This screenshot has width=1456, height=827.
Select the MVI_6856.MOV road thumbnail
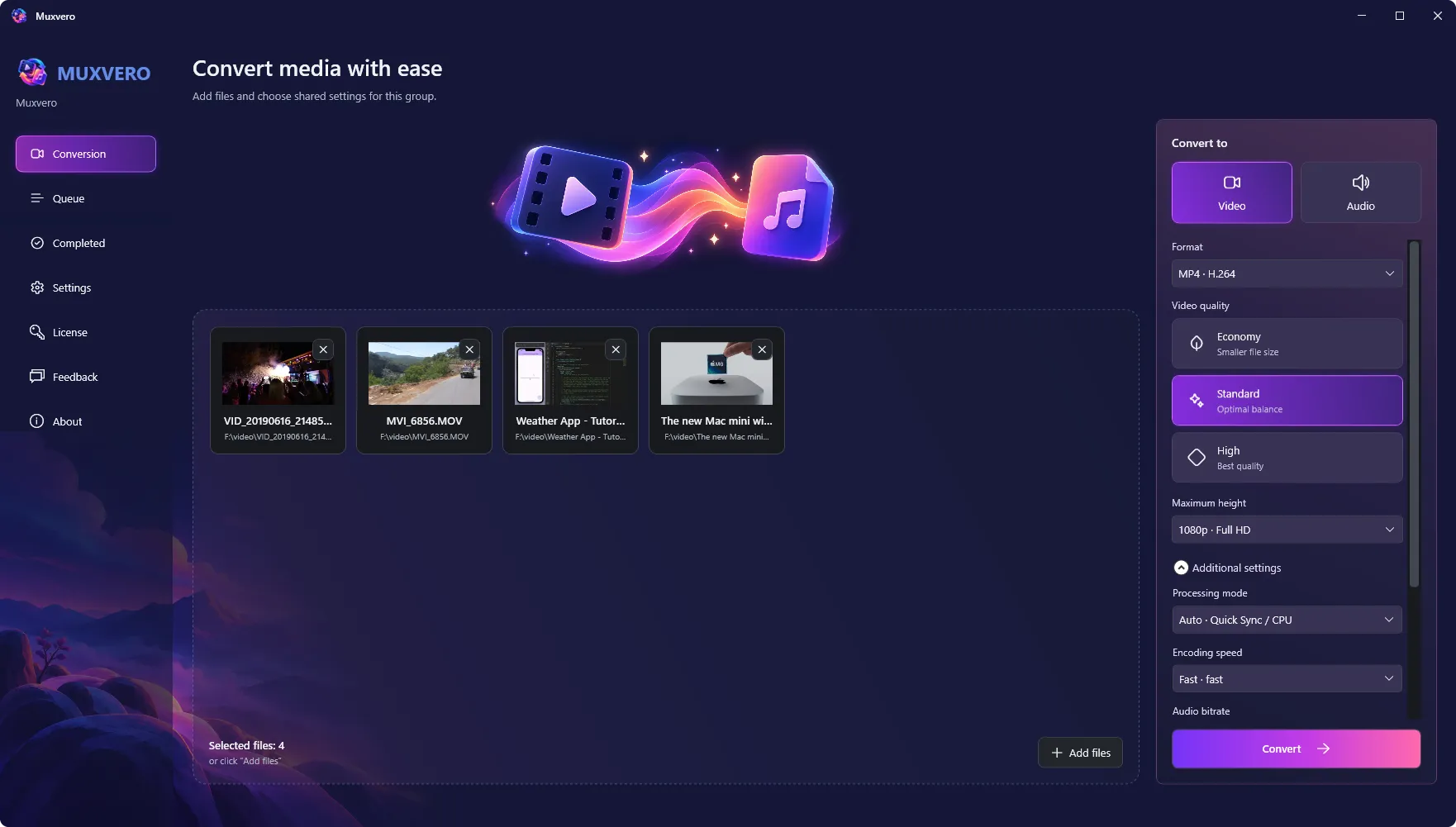pyautogui.click(x=424, y=373)
